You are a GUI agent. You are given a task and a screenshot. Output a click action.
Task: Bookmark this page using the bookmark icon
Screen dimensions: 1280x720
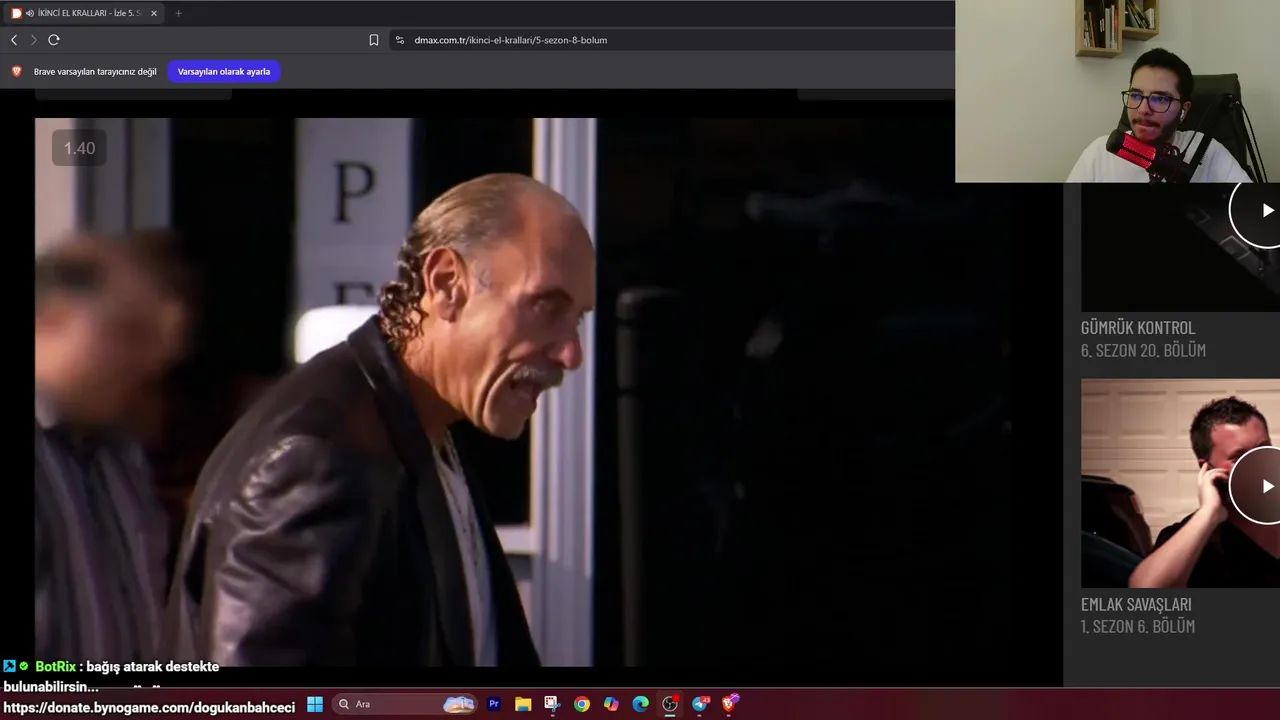pyautogui.click(x=374, y=40)
